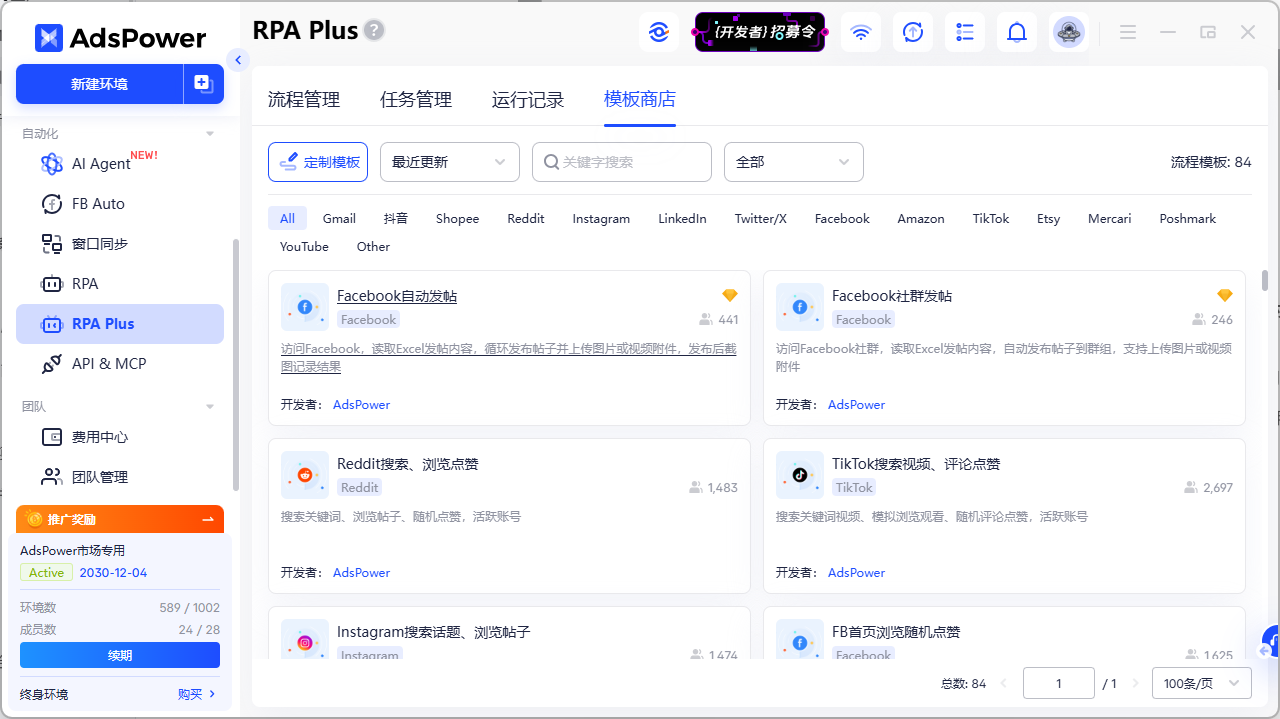Collapse the 推广奖励 banner

[x=208, y=520]
